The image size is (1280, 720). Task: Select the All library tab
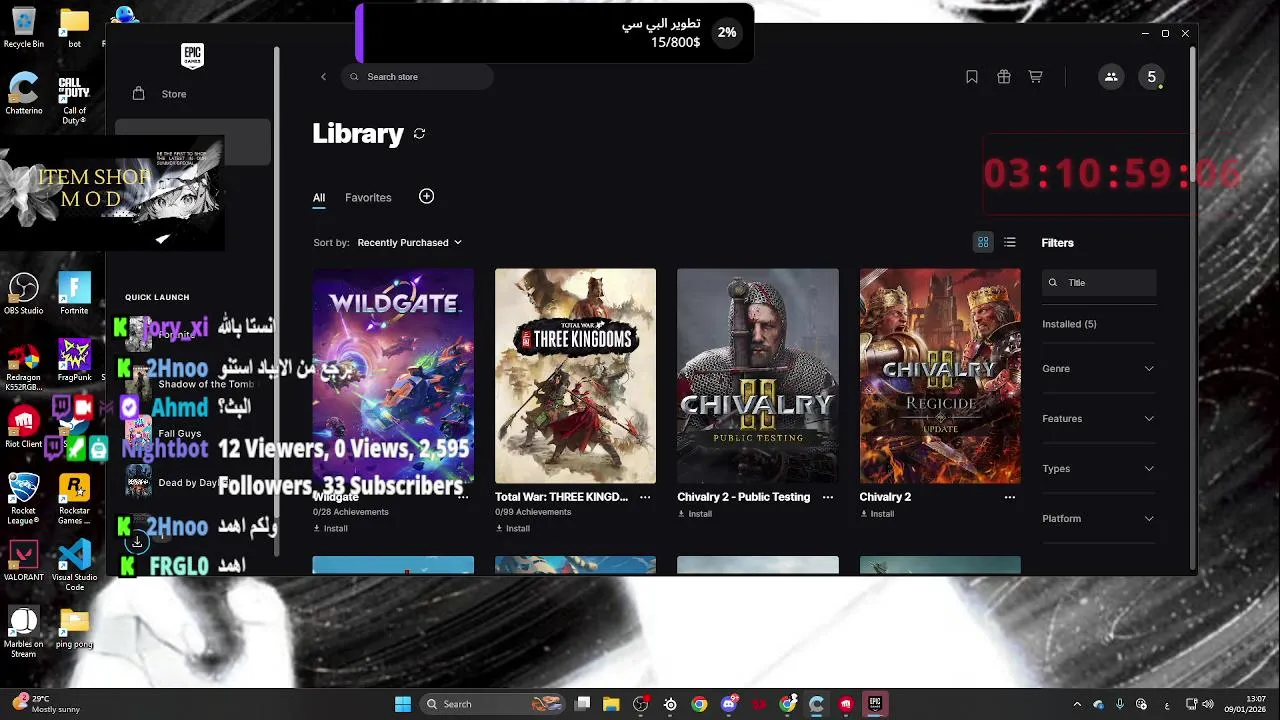(319, 198)
